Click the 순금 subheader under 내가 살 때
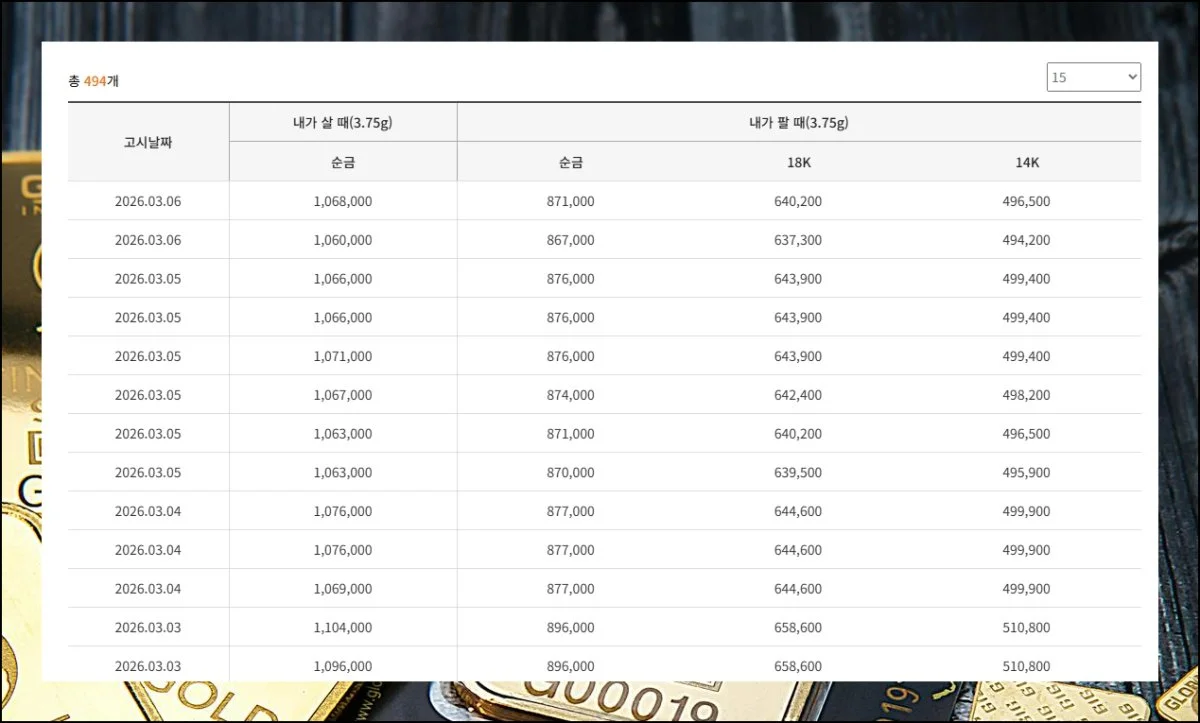1200x723 pixels. [342, 162]
